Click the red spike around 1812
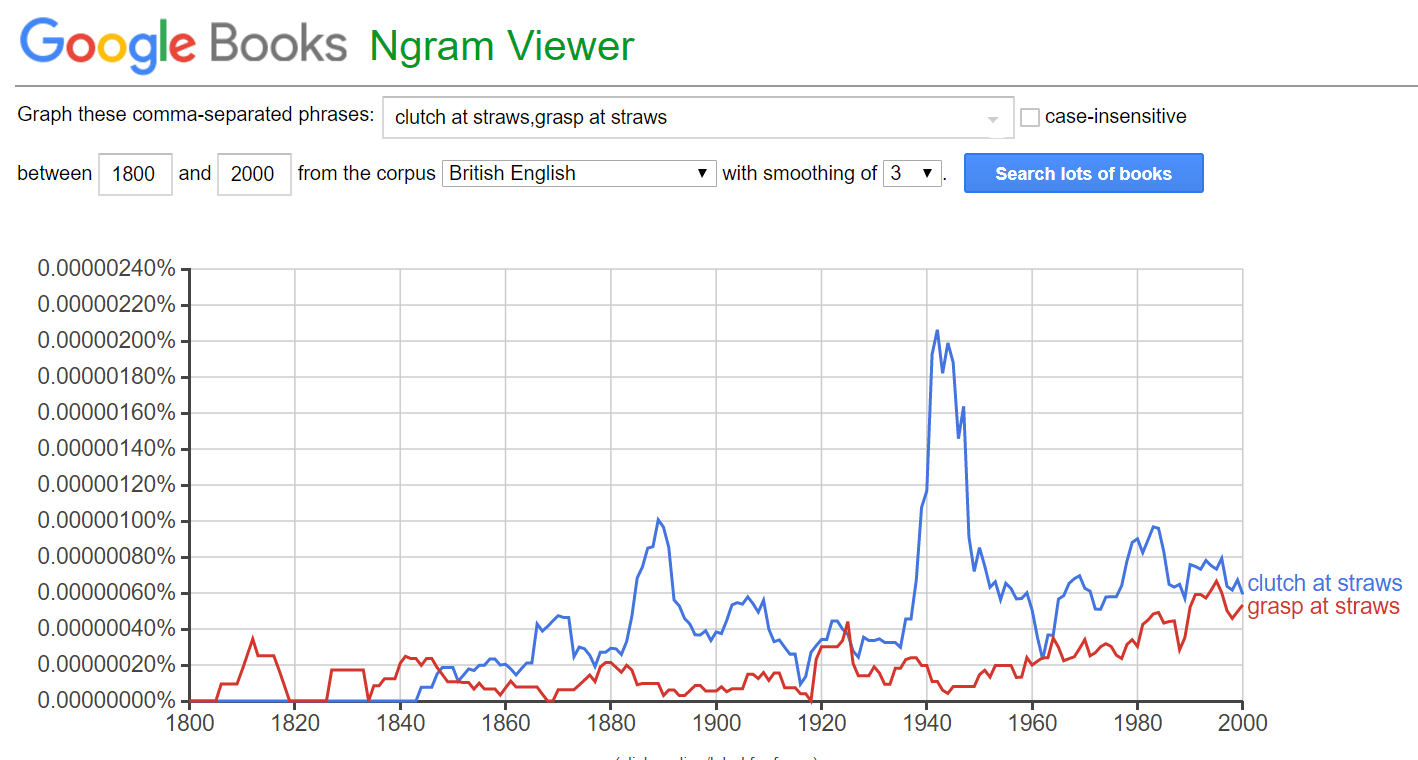This screenshot has width=1418, height=760. point(254,637)
